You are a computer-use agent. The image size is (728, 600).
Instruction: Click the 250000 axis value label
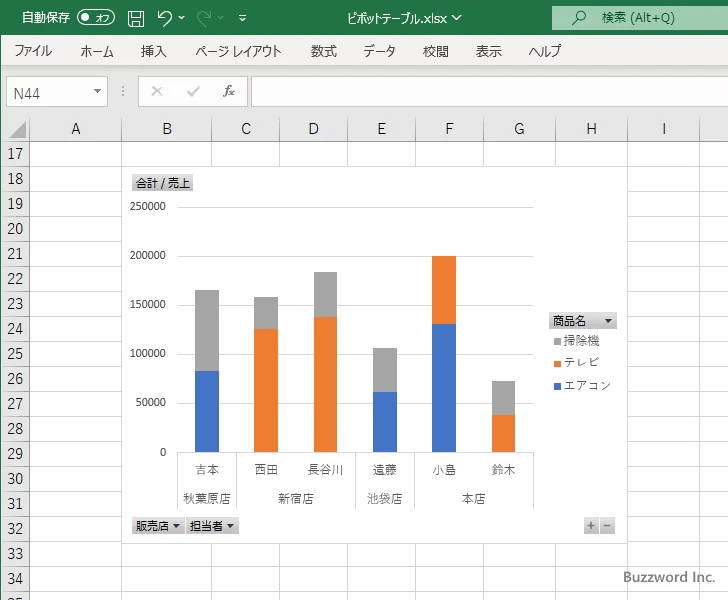148,207
